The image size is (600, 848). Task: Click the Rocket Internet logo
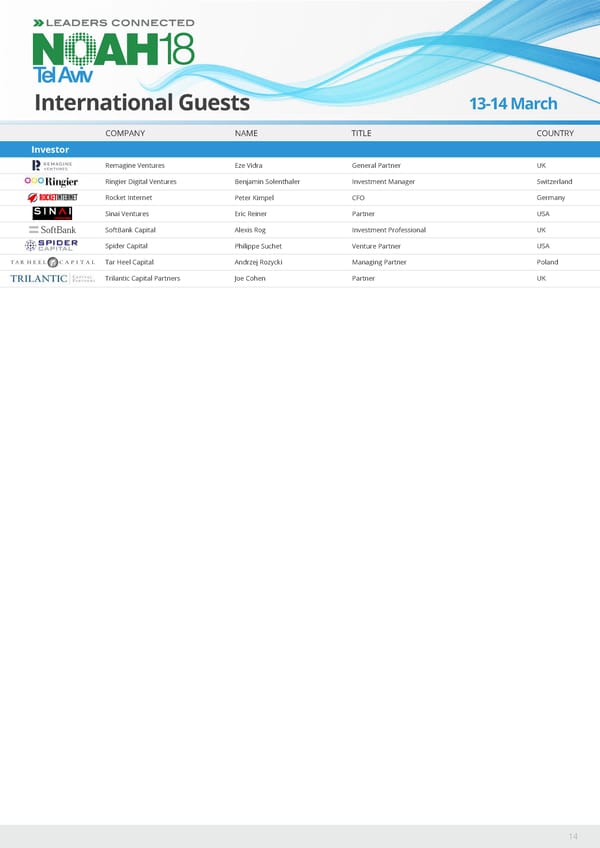click(x=52, y=198)
